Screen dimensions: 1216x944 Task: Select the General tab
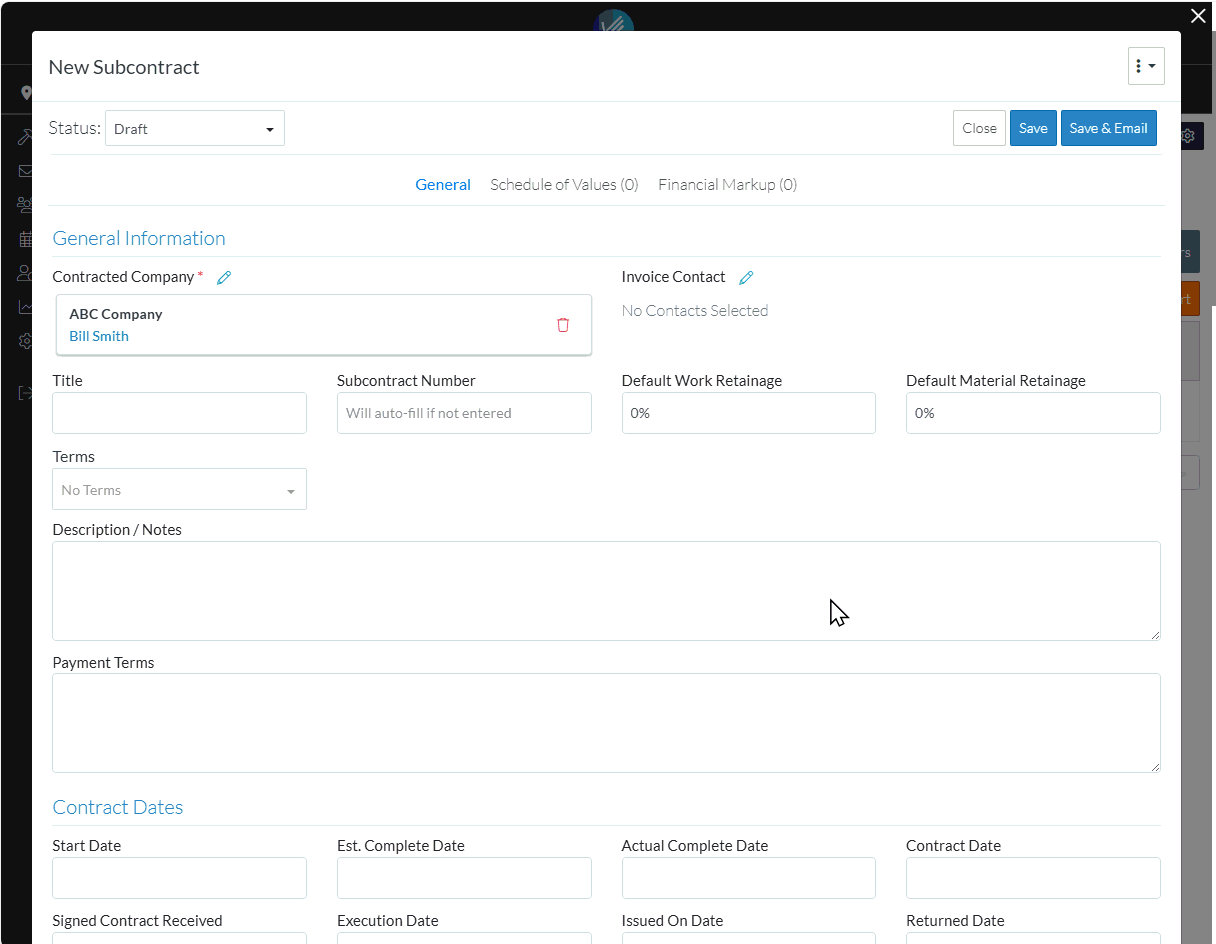point(443,185)
